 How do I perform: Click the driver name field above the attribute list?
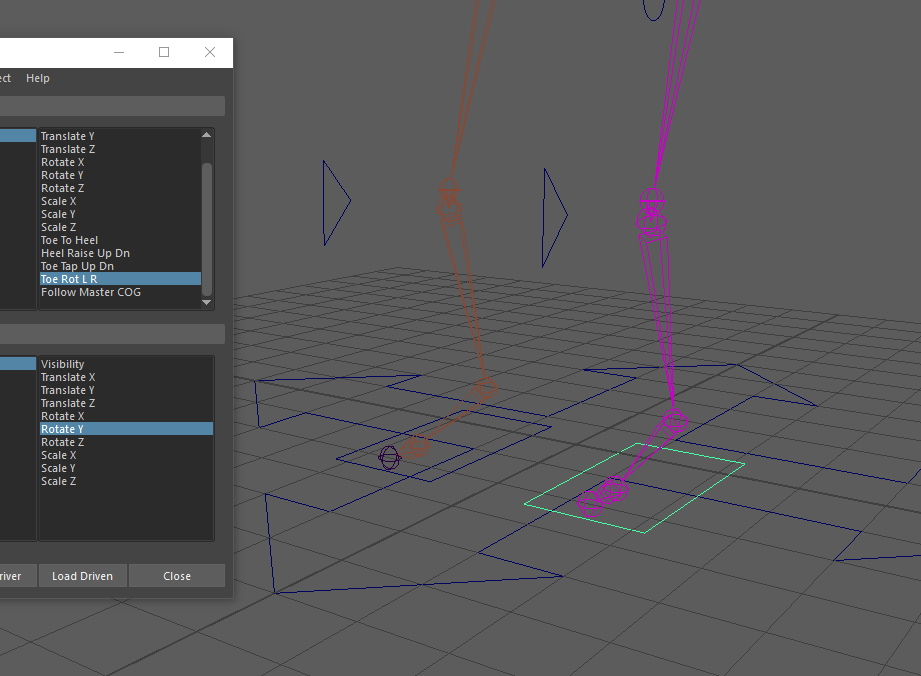pos(110,106)
